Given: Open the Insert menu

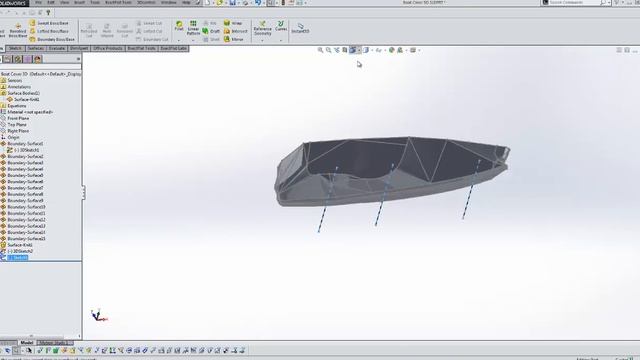Looking at the screenshot, I should (80, 2).
